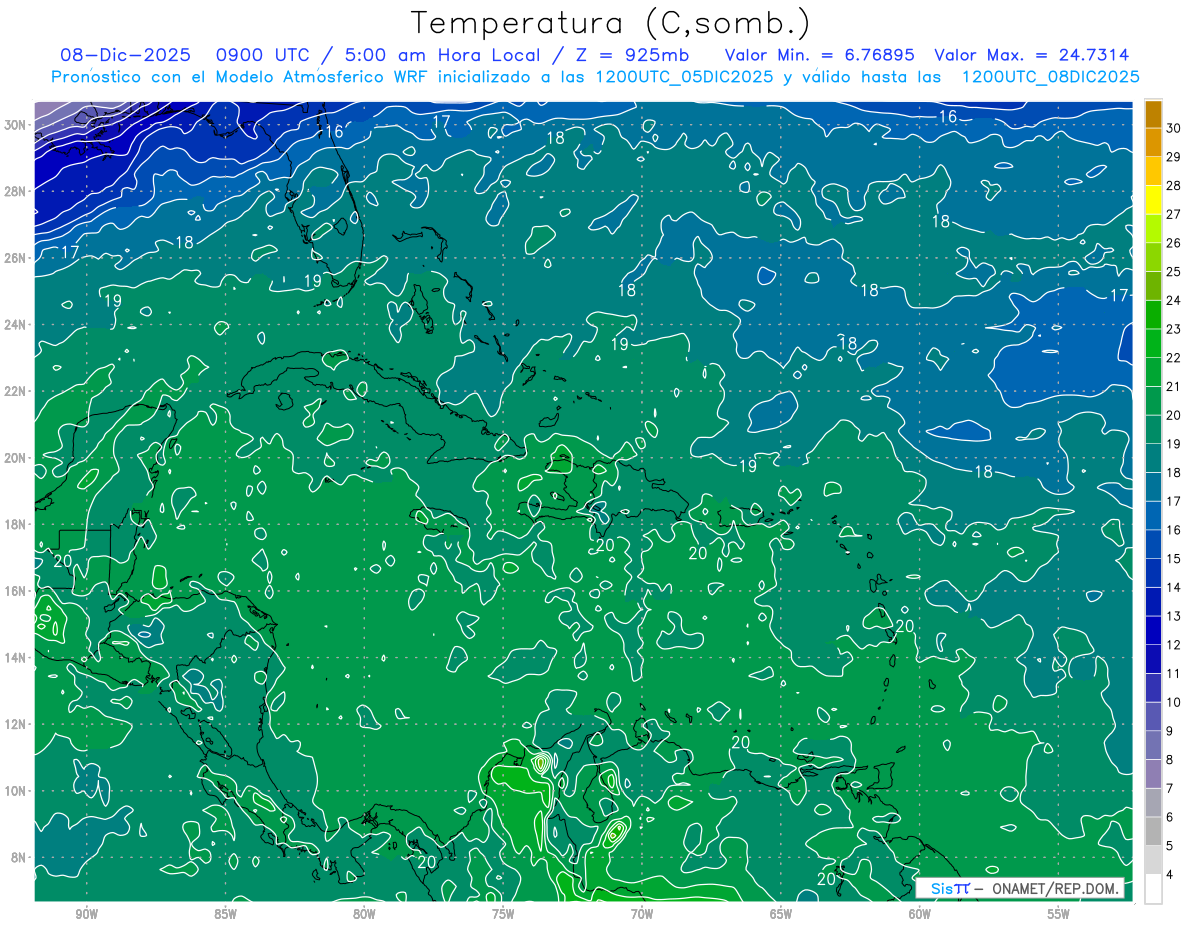This screenshot has width=1200, height=927.
Task: Select the pressure level 'Z = 925mb'
Action: tap(630, 55)
